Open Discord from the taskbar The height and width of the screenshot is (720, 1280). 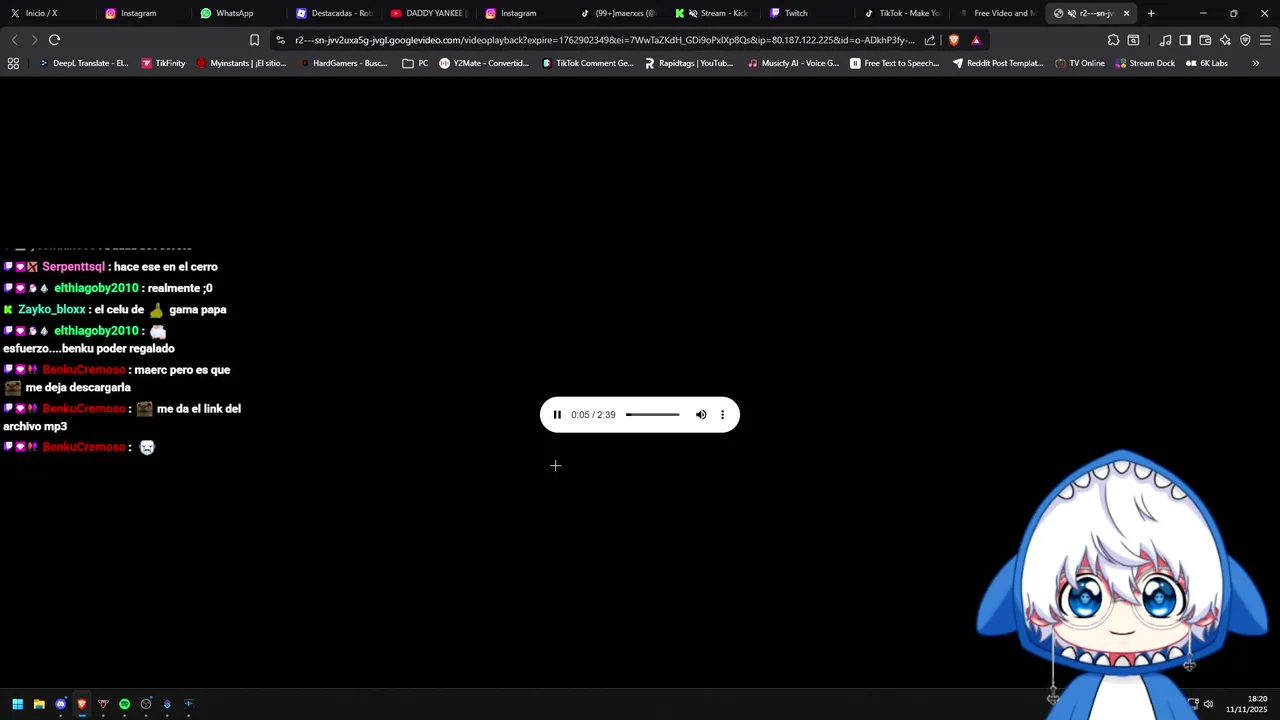click(60, 704)
